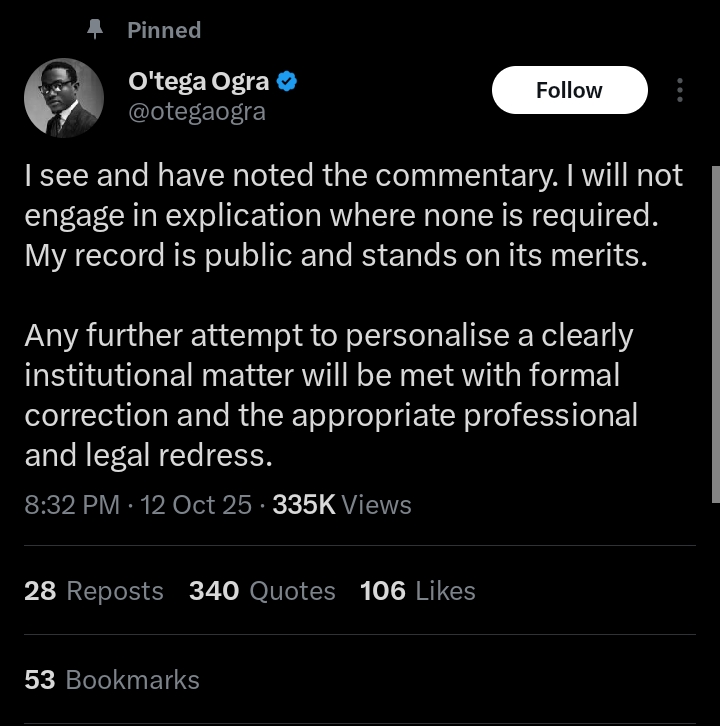Click the line "My record is public"
Image resolution: width=720 pixels, height=726 pixels.
pos(336,254)
